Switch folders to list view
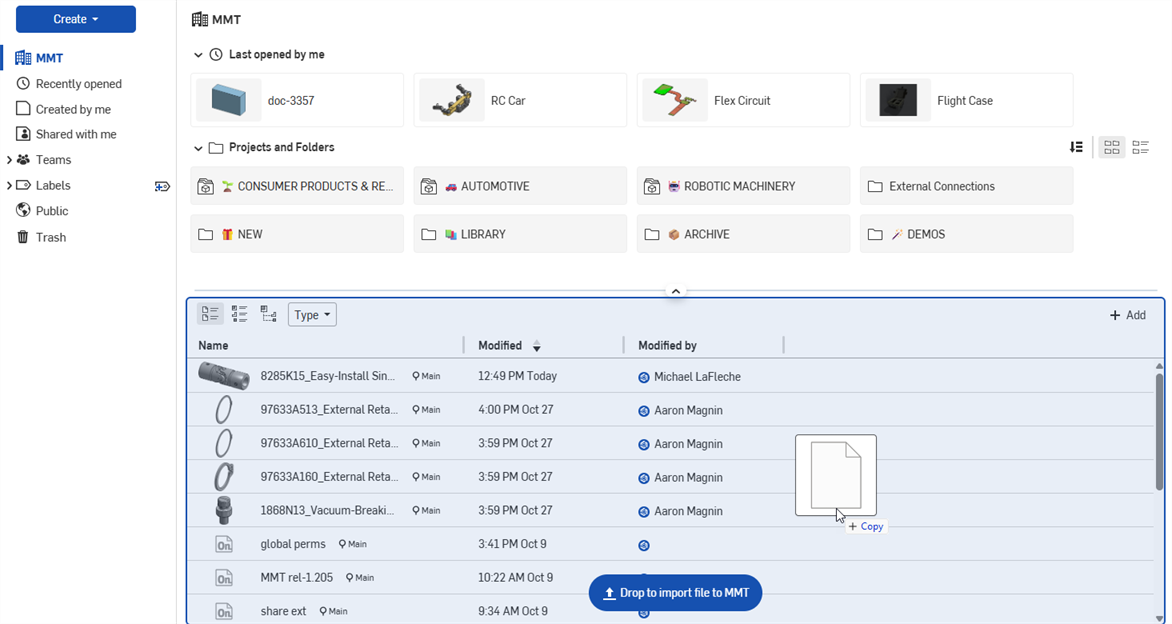The height and width of the screenshot is (624, 1172). click(1140, 147)
